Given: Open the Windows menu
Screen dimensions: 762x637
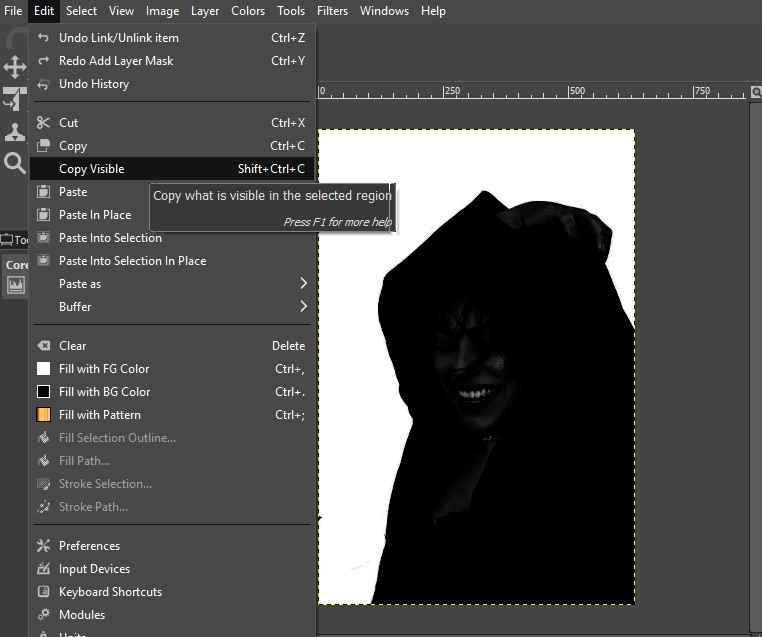Looking at the screenshot, I should coord(384,11).
